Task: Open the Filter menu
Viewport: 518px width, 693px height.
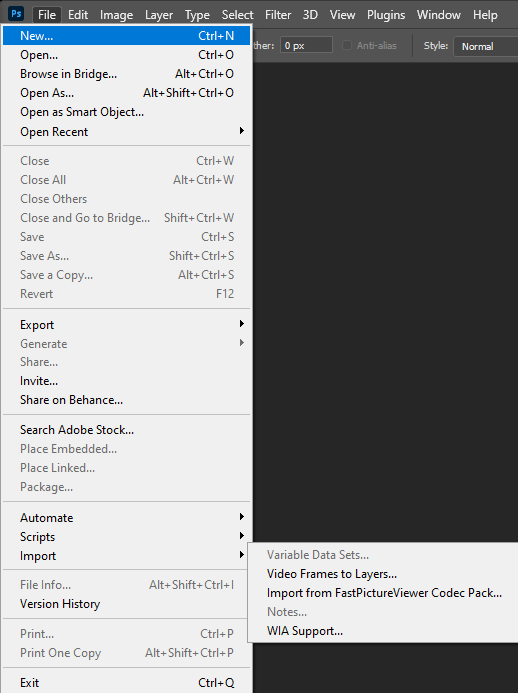Action: (278, 15)
